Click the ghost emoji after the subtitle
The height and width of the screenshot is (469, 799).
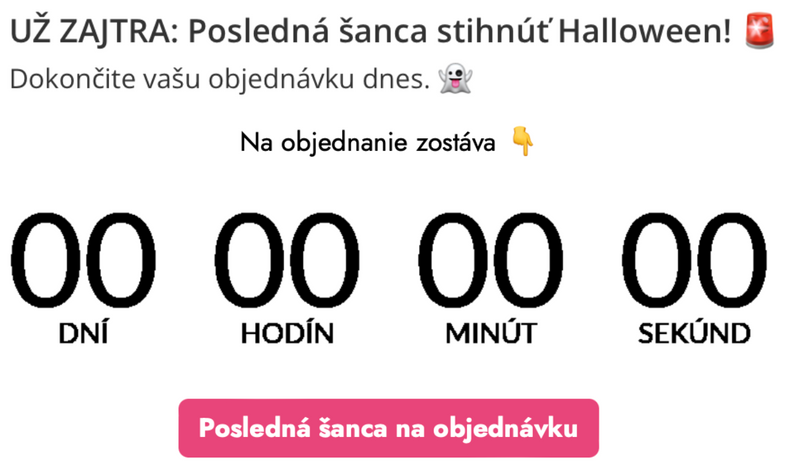(x=455, y=79)
